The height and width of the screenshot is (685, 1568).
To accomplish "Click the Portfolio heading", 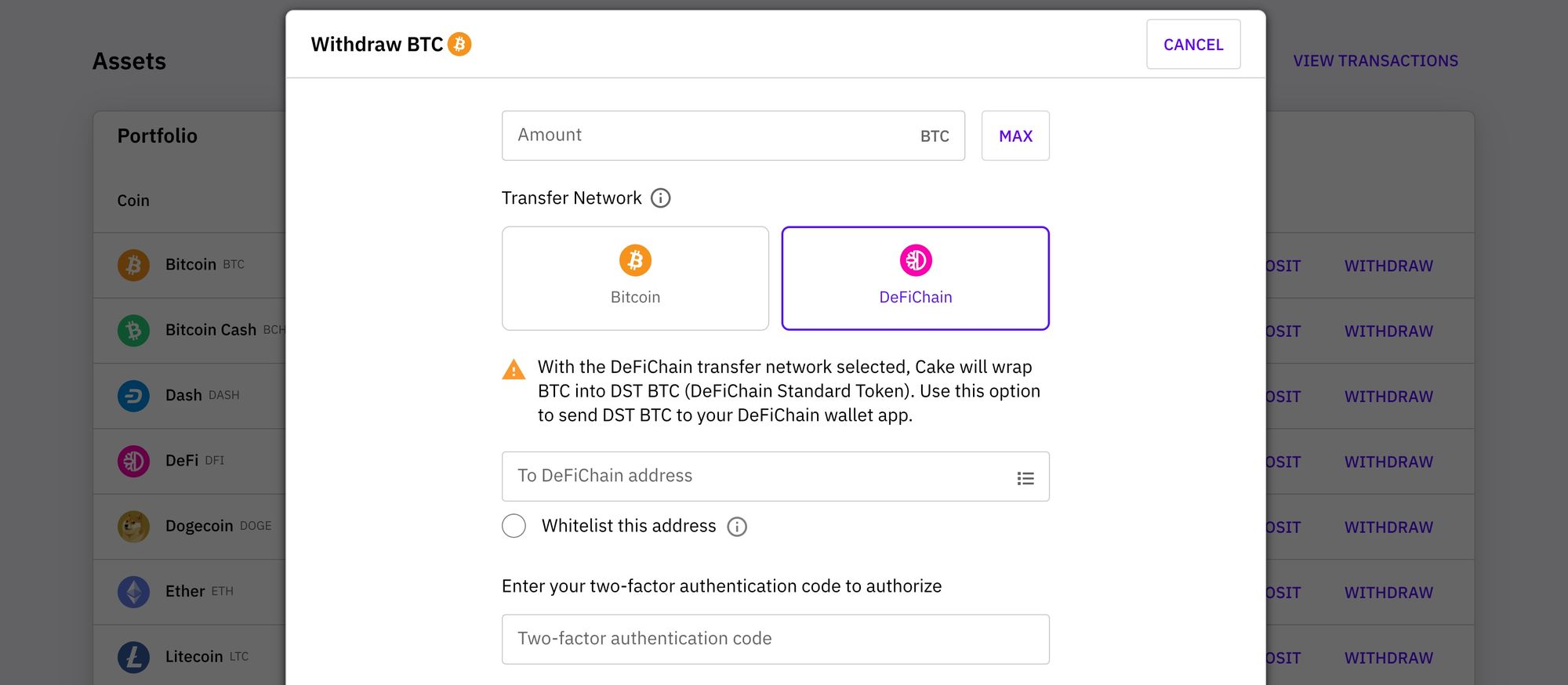I will coord(157,136).
